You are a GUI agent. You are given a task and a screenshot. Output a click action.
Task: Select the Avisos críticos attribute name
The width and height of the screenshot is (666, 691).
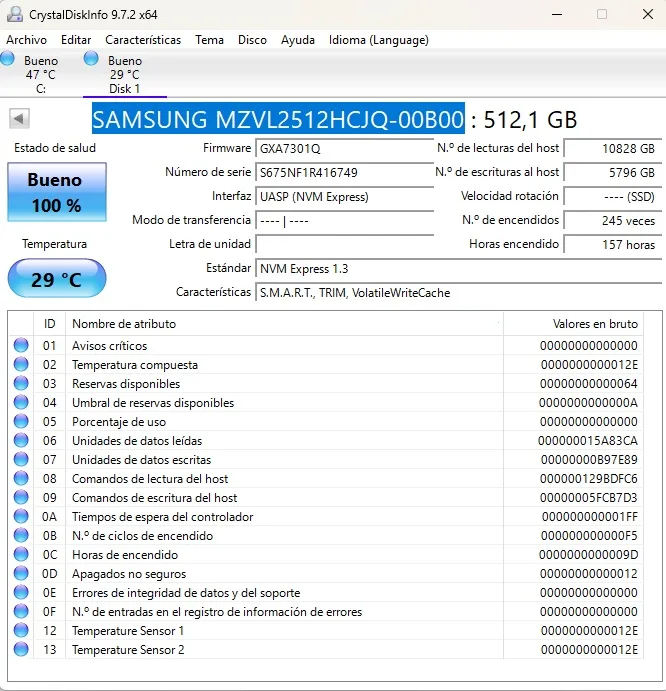pos(109,346)
